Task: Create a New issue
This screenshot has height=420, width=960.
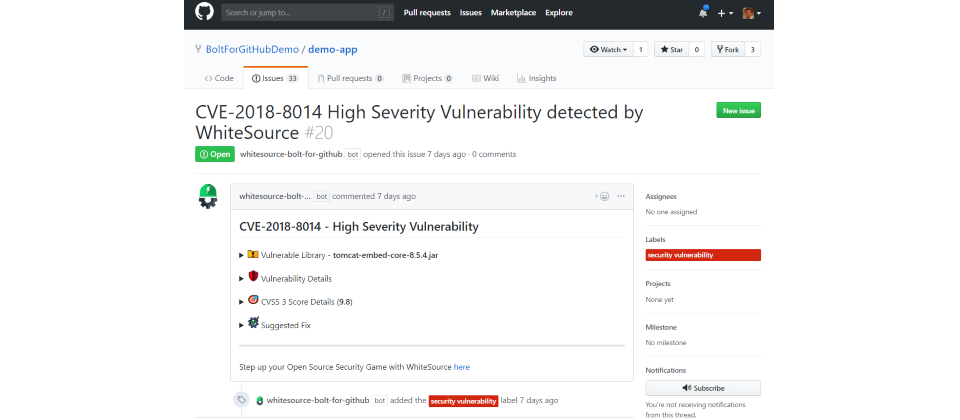Action: 738,110
